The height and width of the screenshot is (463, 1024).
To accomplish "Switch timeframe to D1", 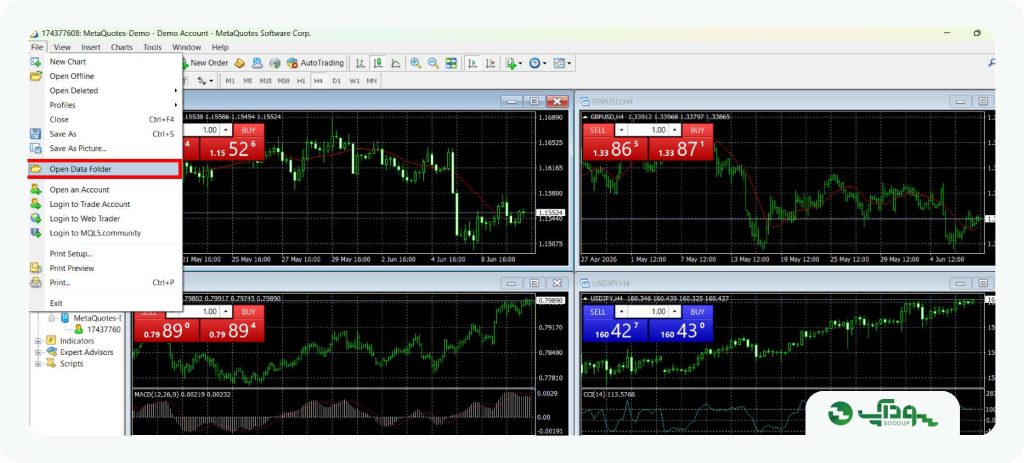I will click(336, 81).
